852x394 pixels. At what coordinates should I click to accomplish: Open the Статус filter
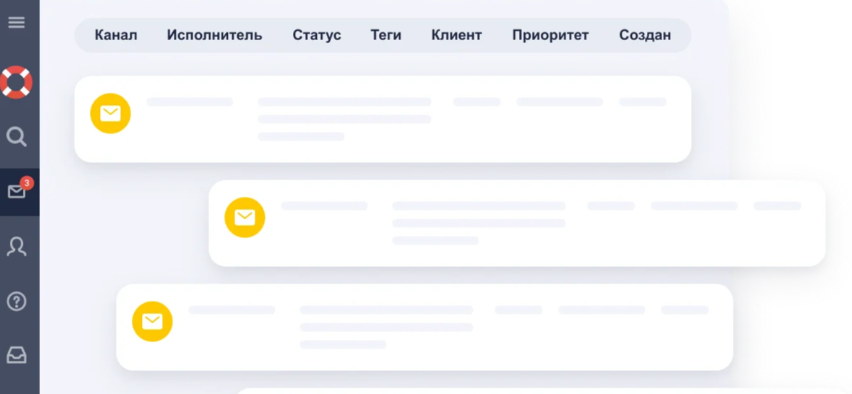pyautogui.click(x=317, y=35)
